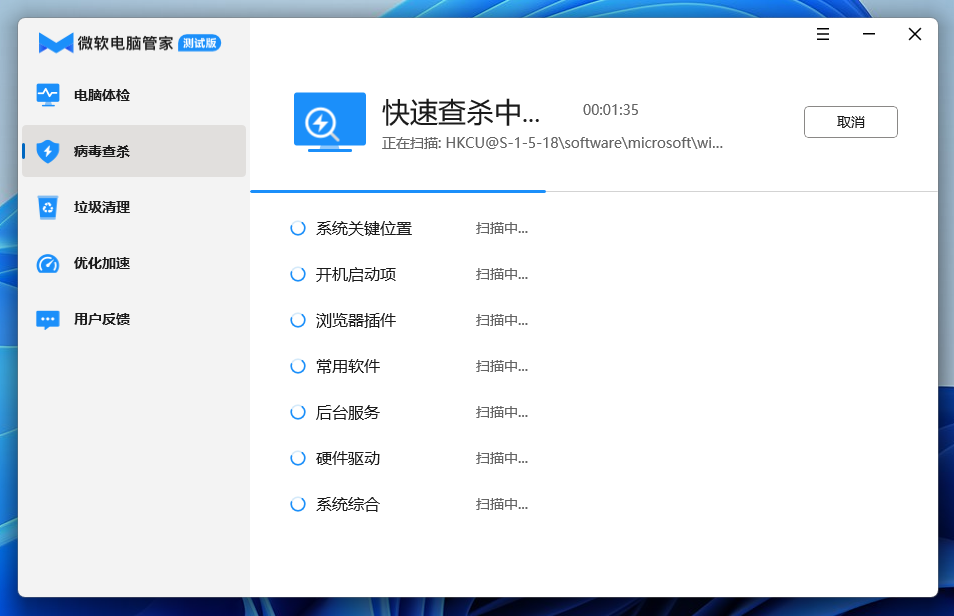Click the spinner beside 系统关键位置
The image size is (954, 616).
click(298, 228)
